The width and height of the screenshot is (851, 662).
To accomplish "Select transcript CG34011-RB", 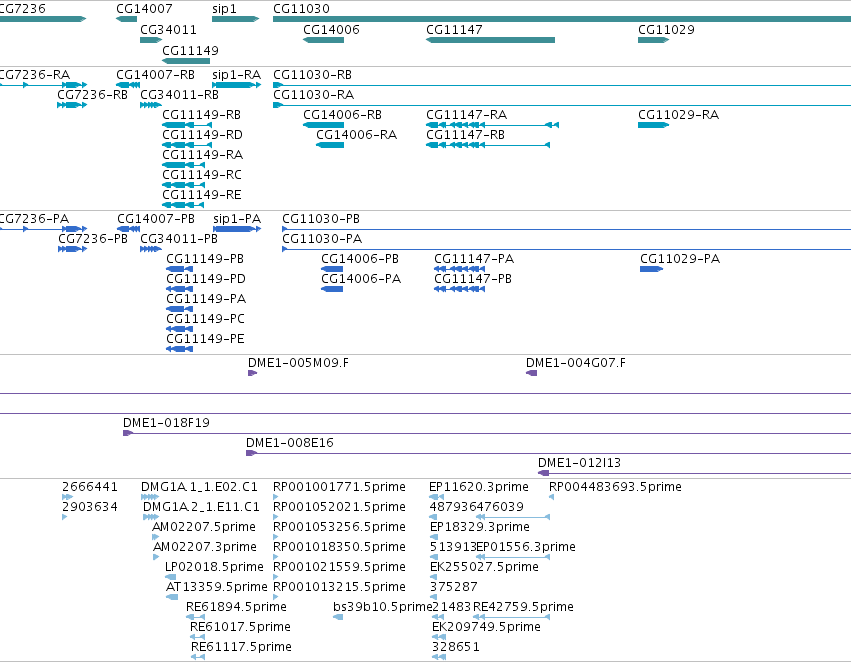I will click(x=151, y=105).
